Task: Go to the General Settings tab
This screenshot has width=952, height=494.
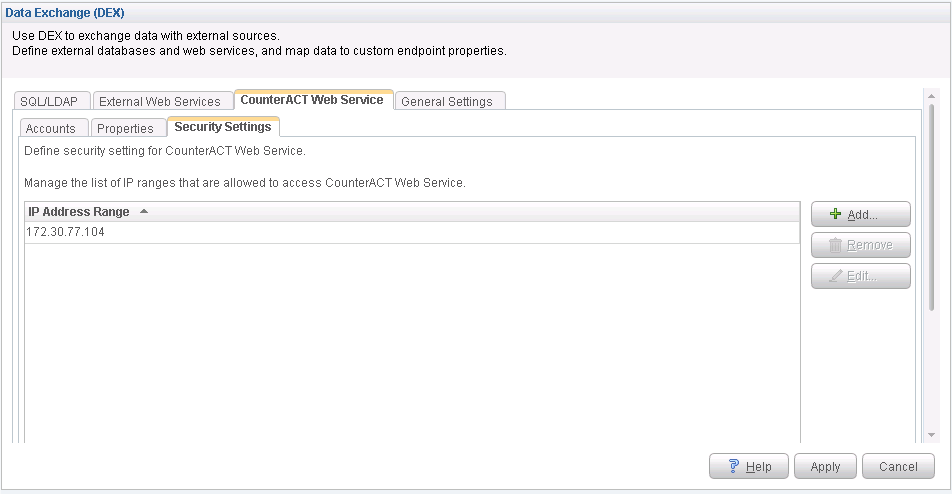Action: coord(447,101)
